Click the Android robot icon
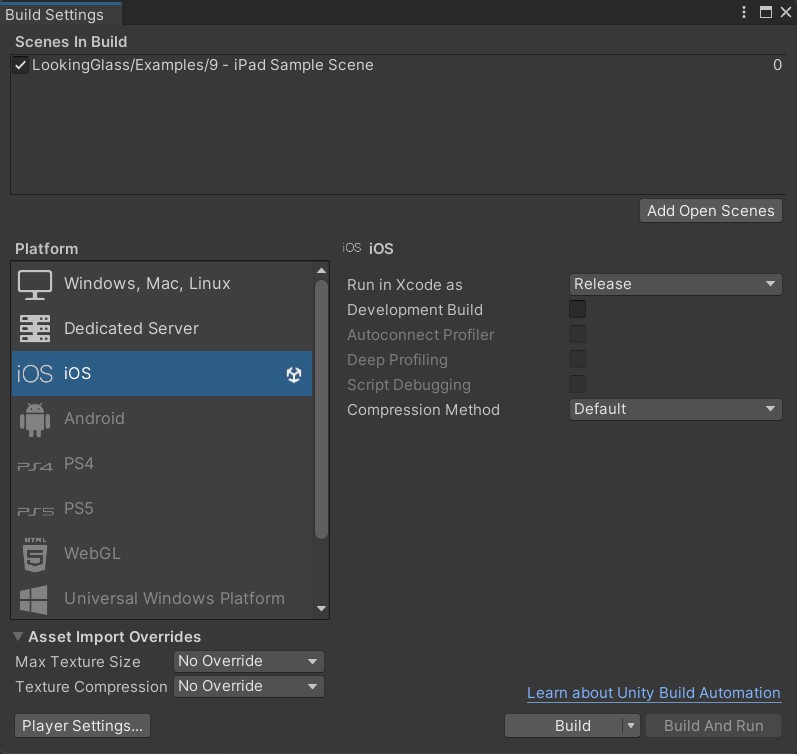This screenshot has height=754, width=797. click(35, 419)
